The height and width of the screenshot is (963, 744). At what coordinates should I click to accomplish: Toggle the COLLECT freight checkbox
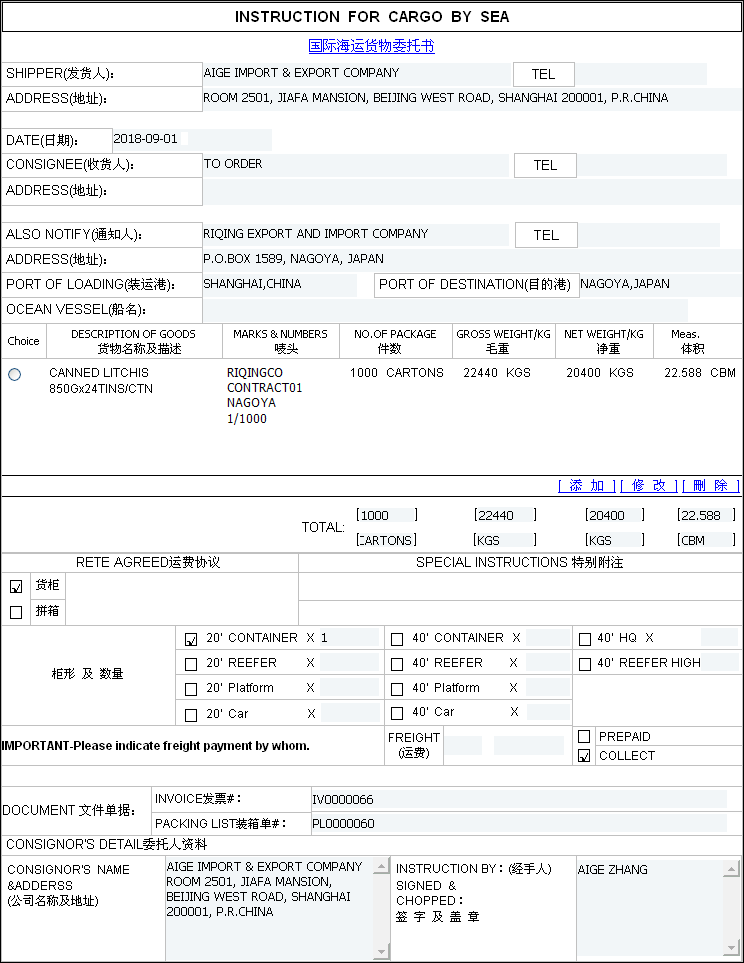click(x=584, y=756)
